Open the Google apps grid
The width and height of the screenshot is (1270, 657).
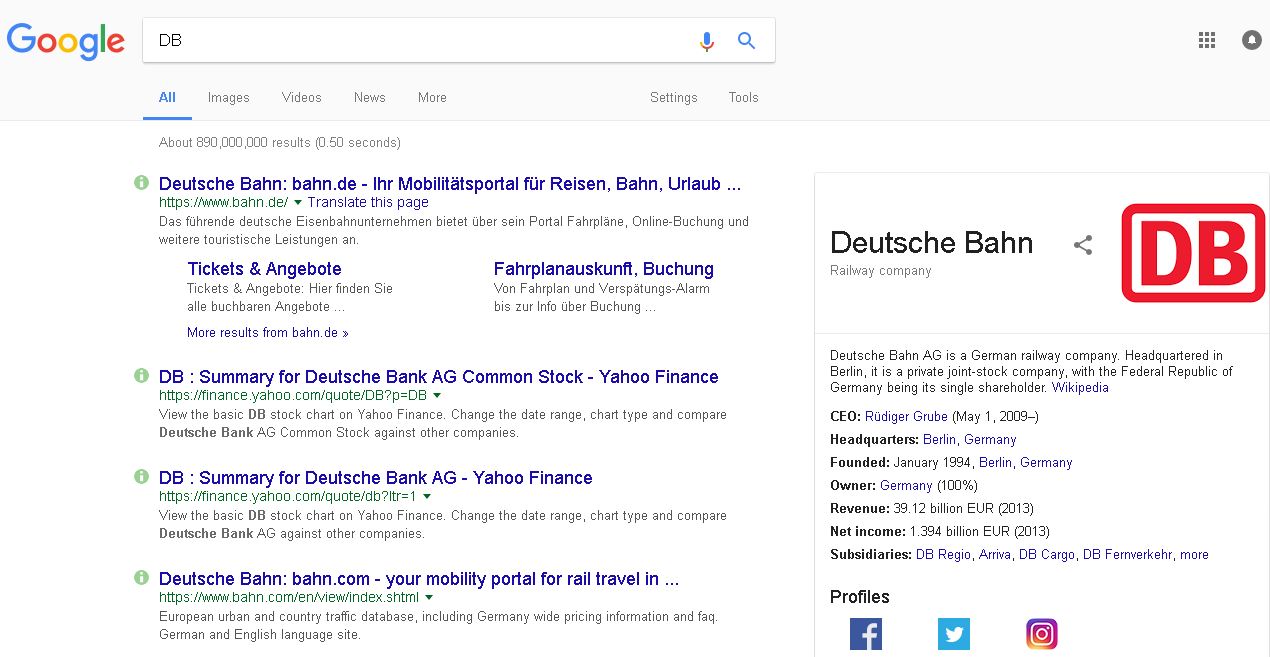pyautogui.click(x=1207, y=40)
